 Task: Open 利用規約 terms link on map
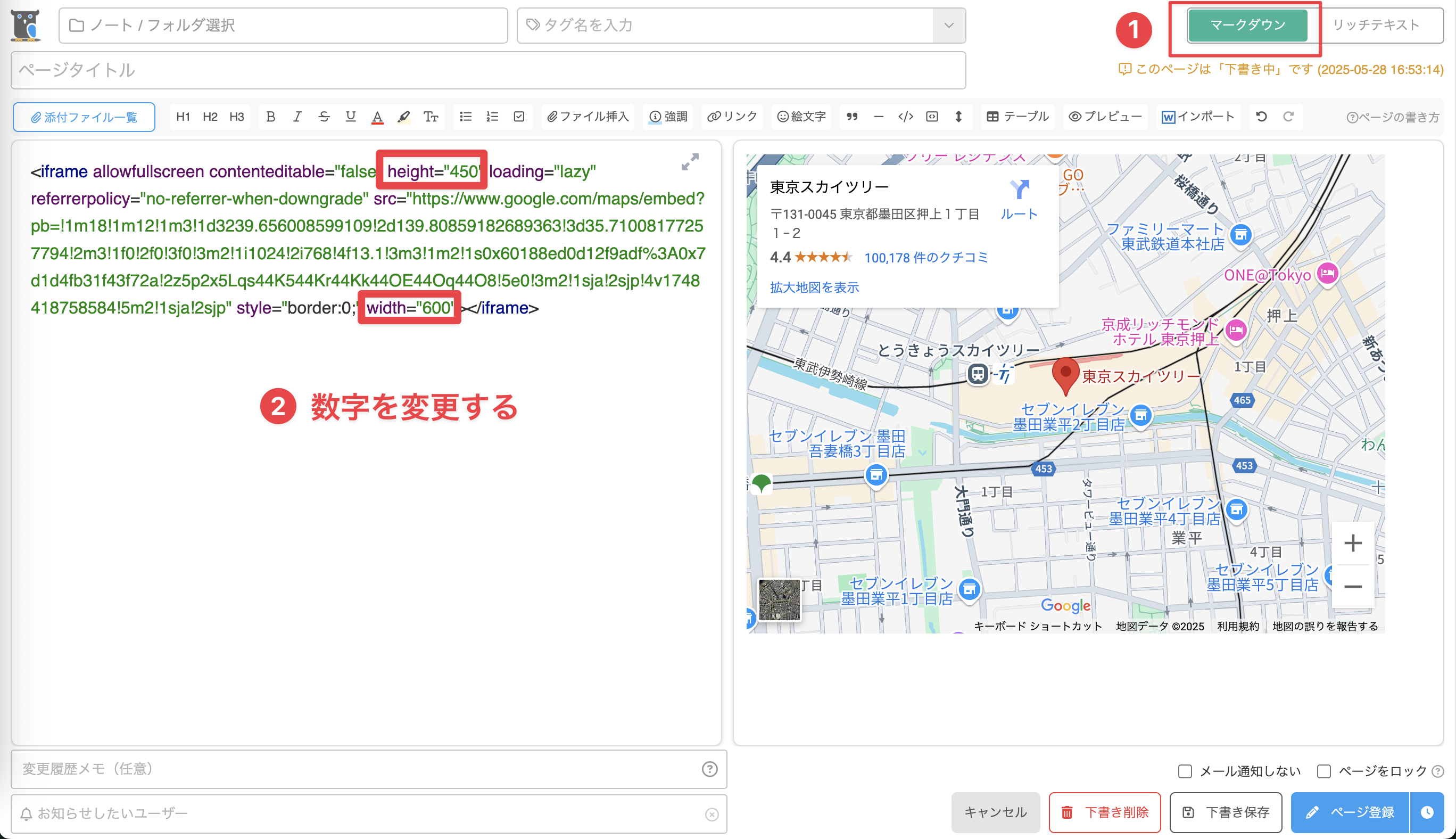[1238, 627]
